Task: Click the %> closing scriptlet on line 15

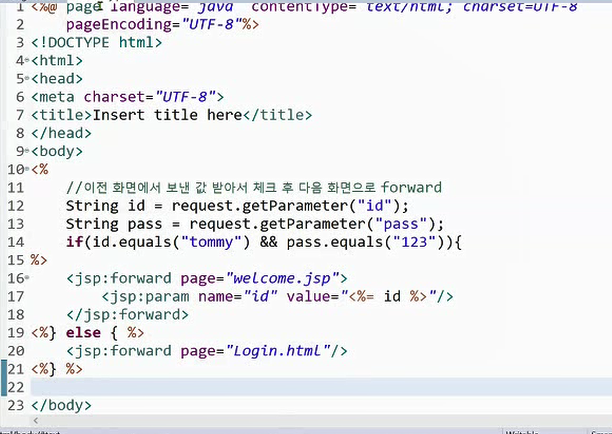Action: point(39,260)
